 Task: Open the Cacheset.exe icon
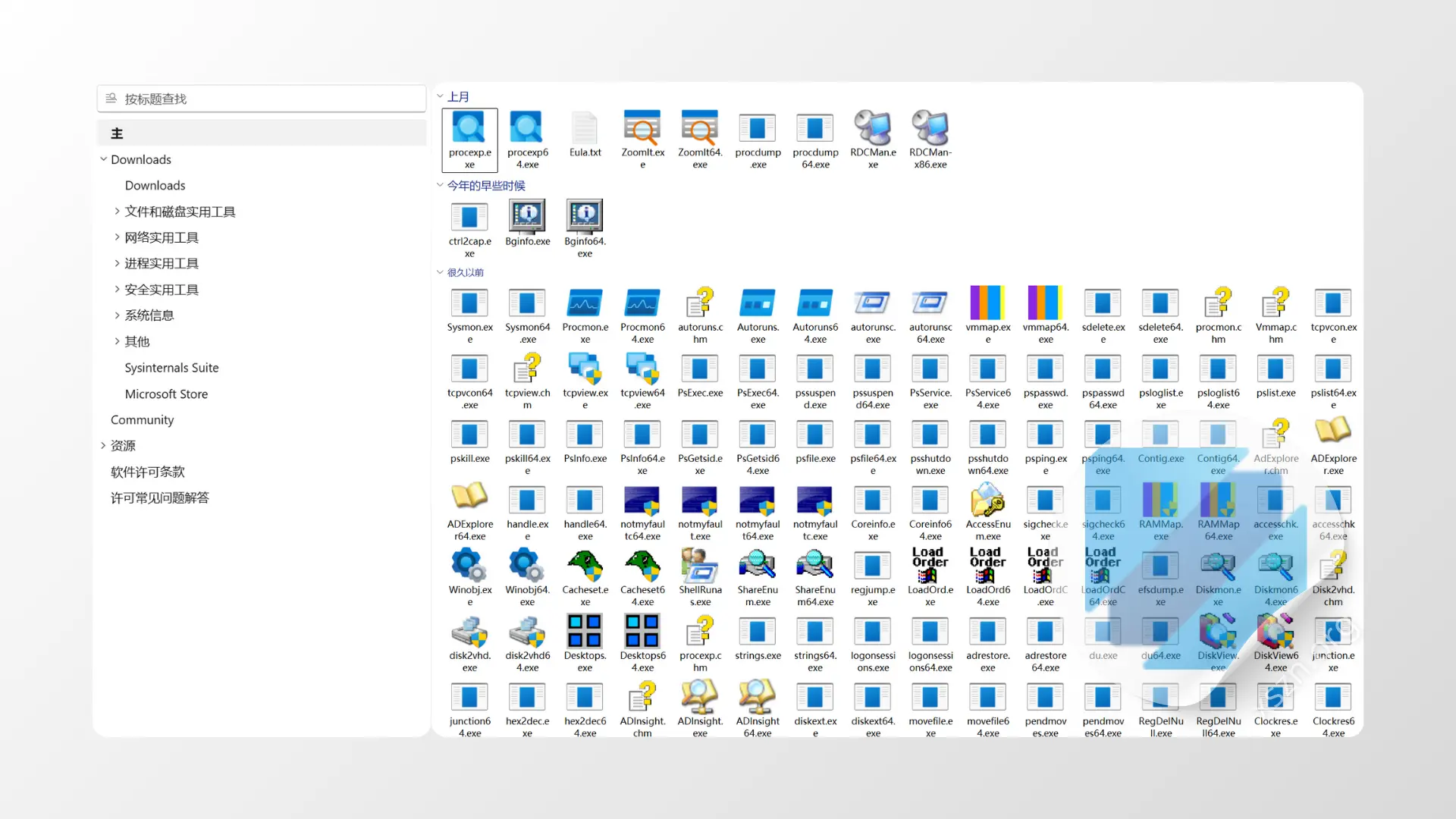pos(585,566)
